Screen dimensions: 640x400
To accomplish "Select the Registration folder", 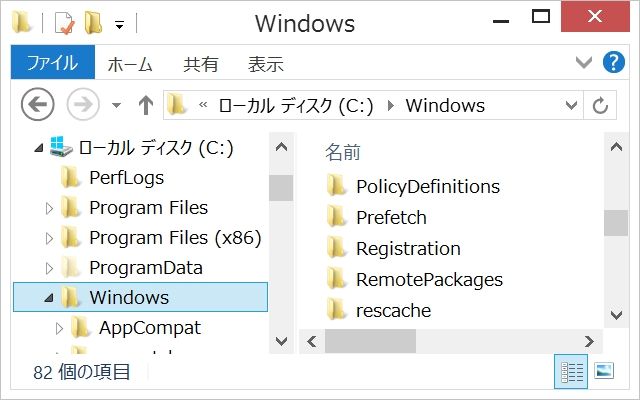I will pyautogui.click(x=408, y=249).
